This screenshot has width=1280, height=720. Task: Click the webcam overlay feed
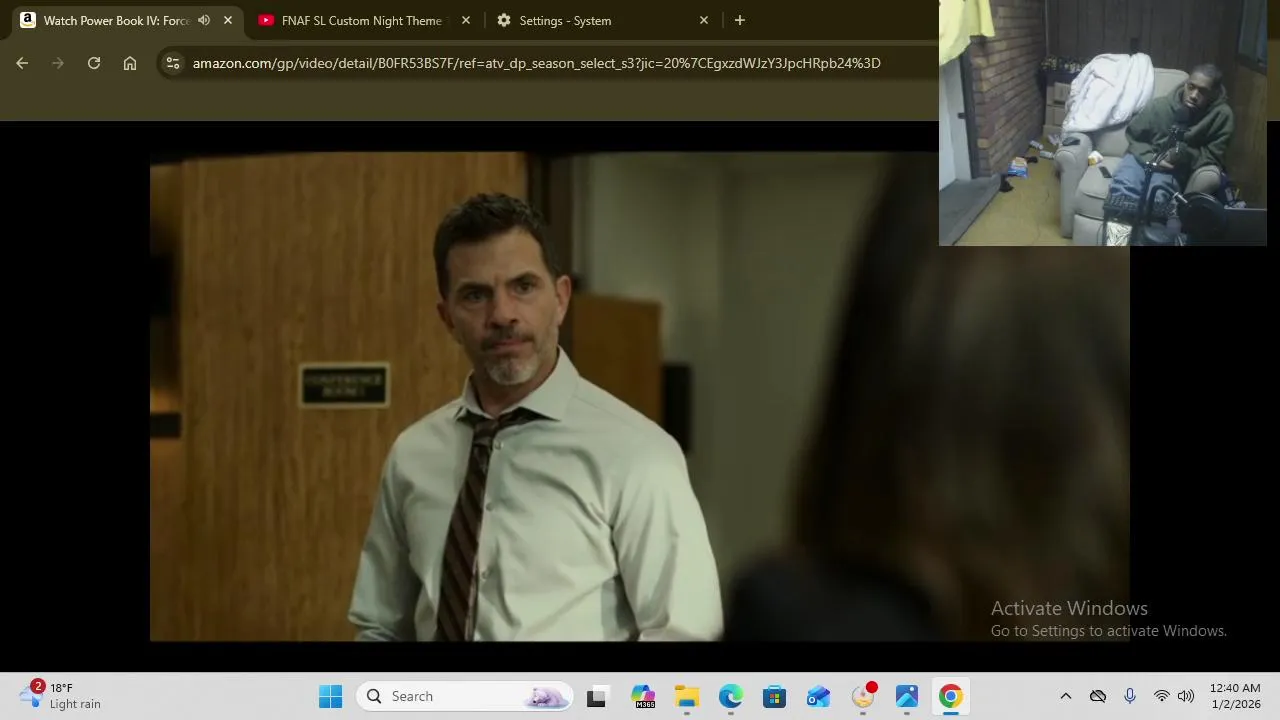1103,122
